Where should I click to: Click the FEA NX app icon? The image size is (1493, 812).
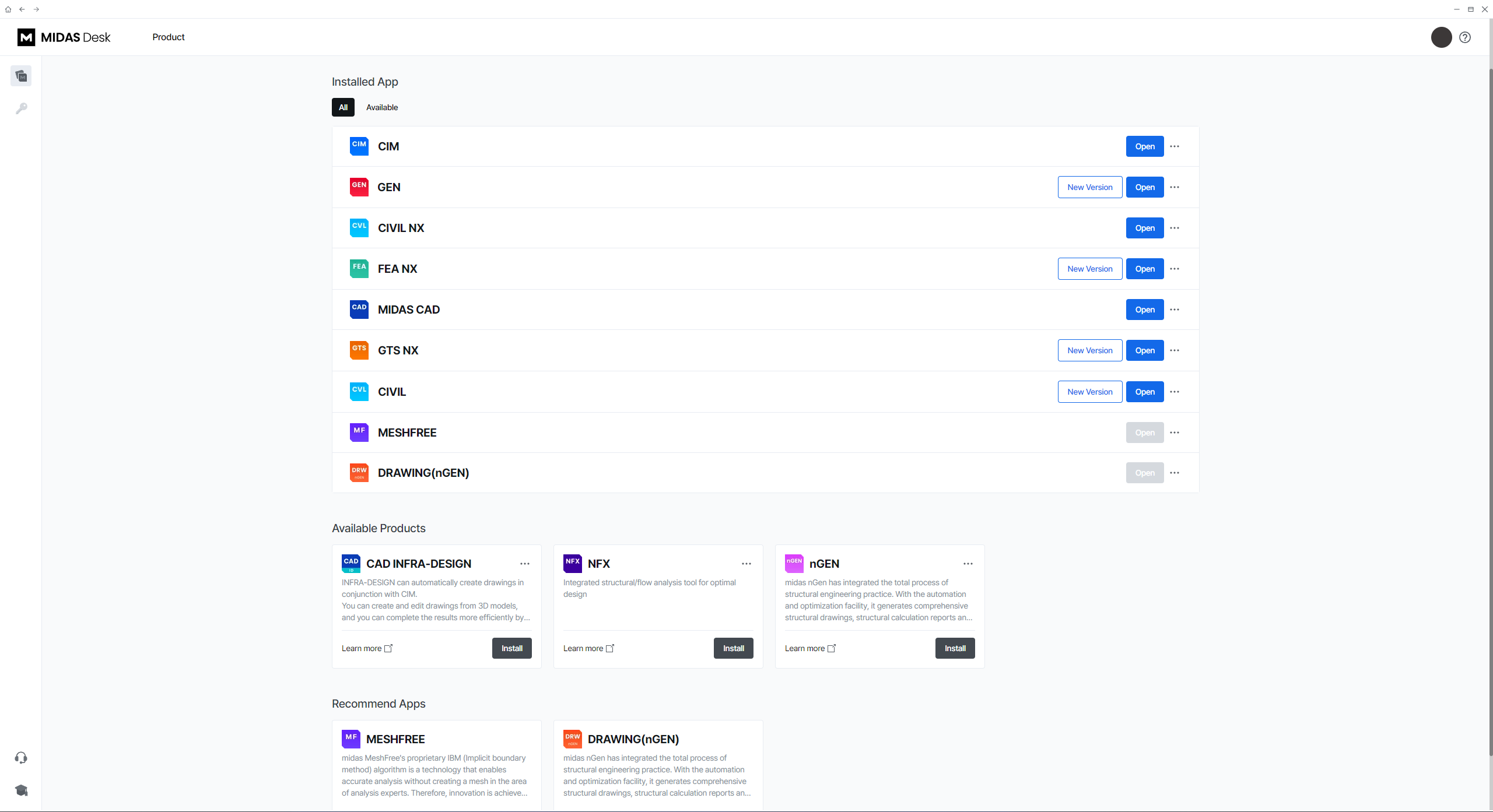(359, 268)
